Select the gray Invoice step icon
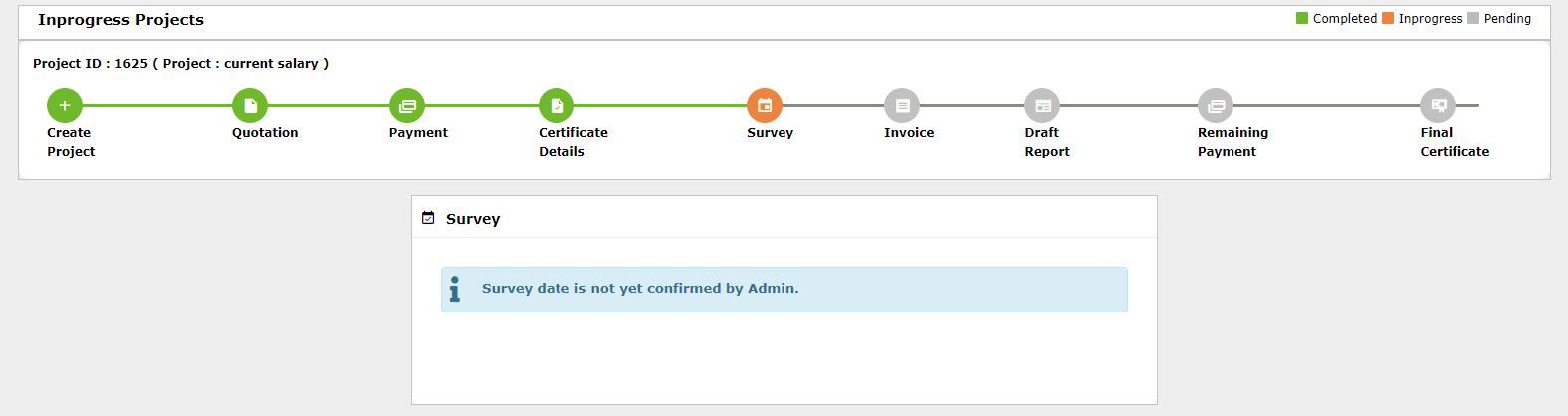Viewport: 1568px width, 416px height. pyautogui.click(x=902, y=105)
